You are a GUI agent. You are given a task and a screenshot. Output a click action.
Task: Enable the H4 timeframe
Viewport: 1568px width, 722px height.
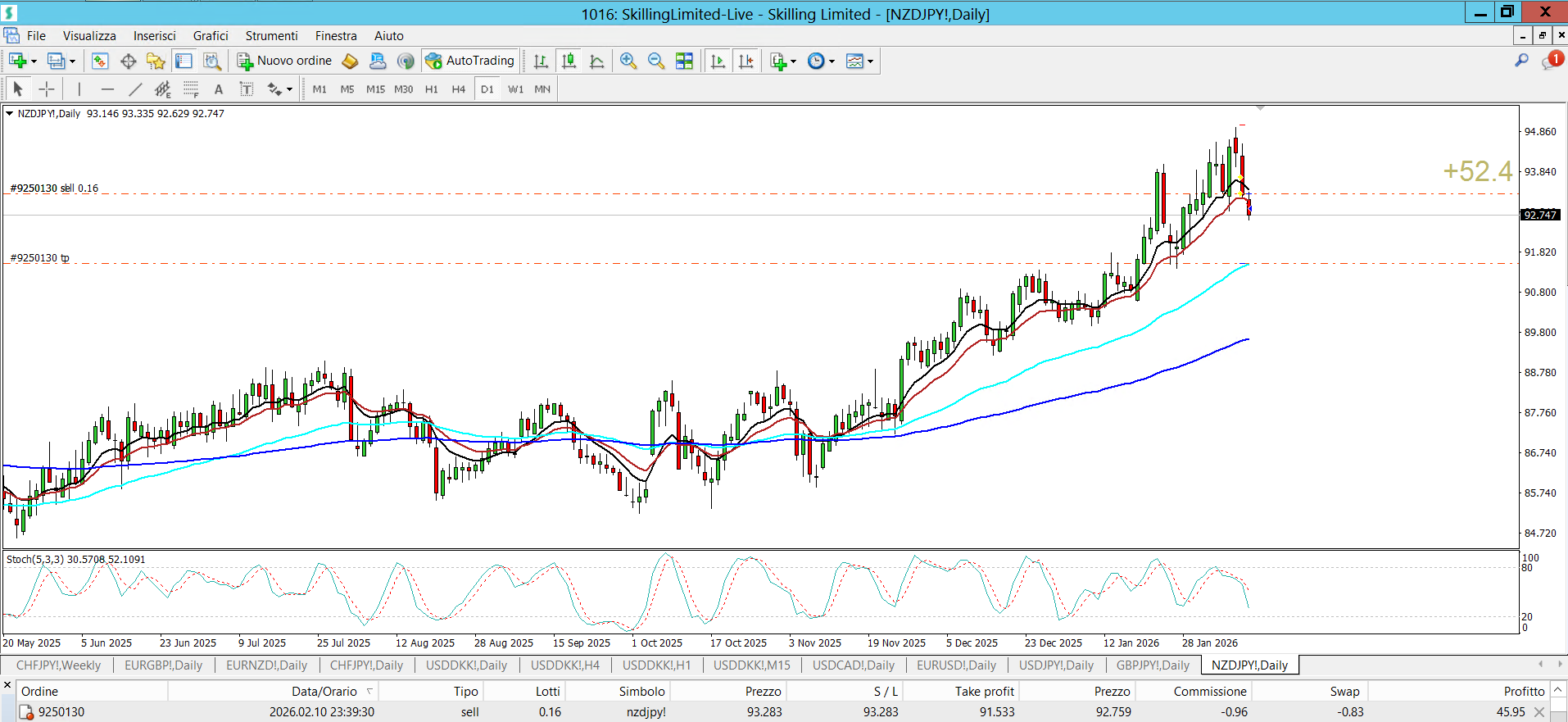point(458,89)
